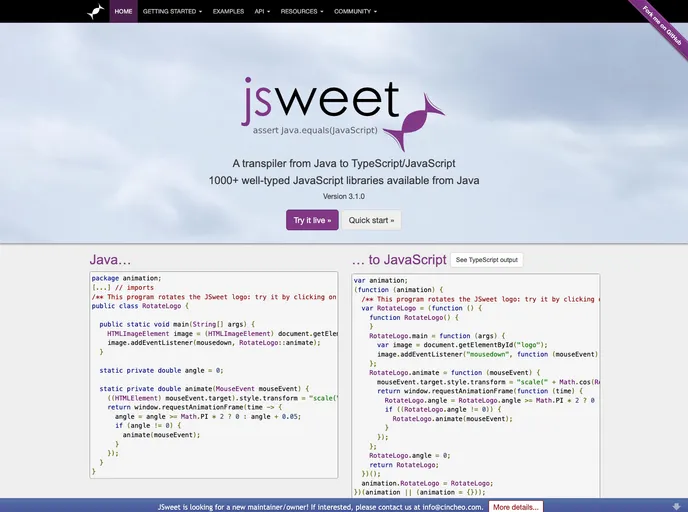This screenshot has width=688, height=512.
Task: Click the maintainer notice text in bottom banner
Action: click(x=320, y=507)
